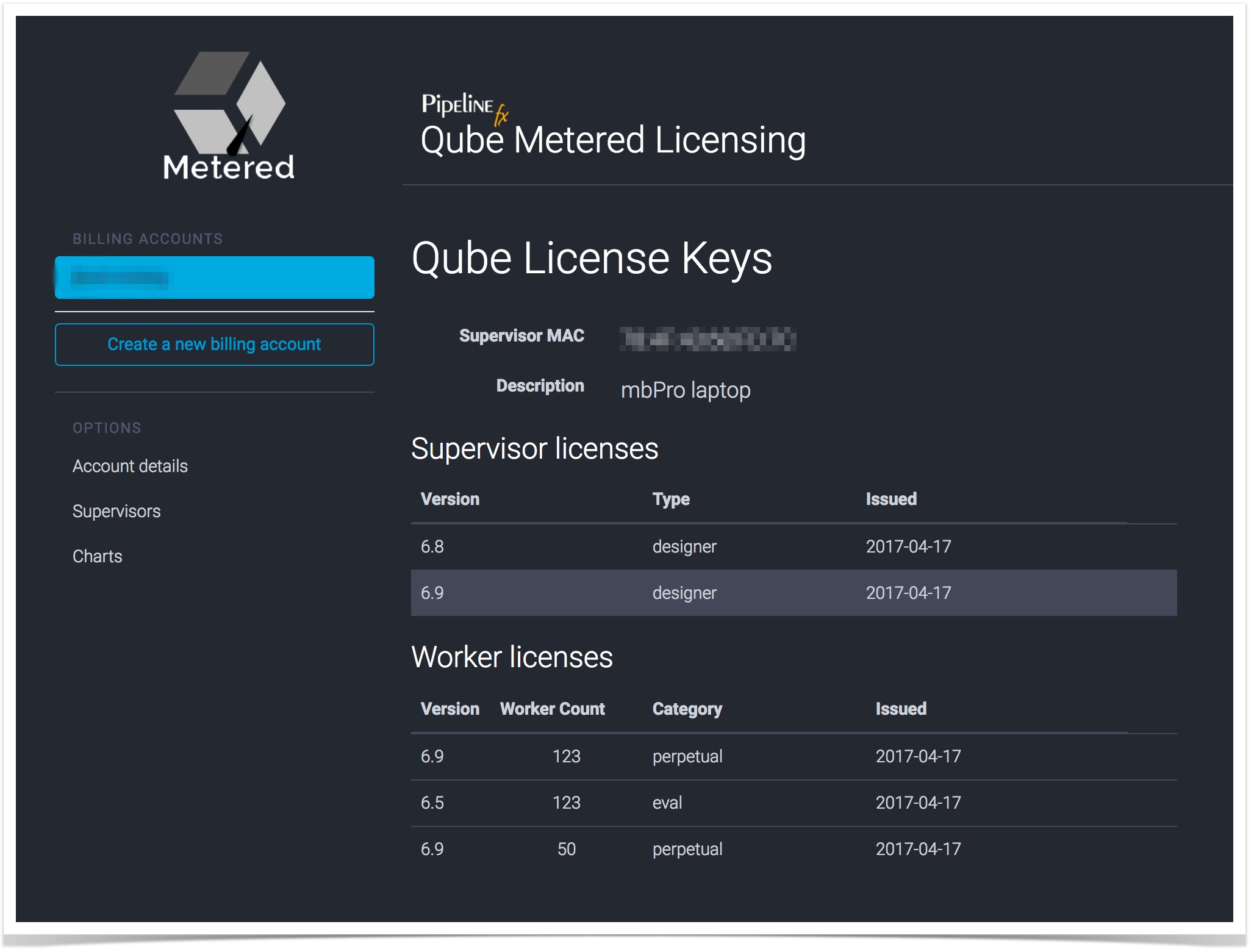Click the Qube Metered Licensing title

[x=613, y=140]
